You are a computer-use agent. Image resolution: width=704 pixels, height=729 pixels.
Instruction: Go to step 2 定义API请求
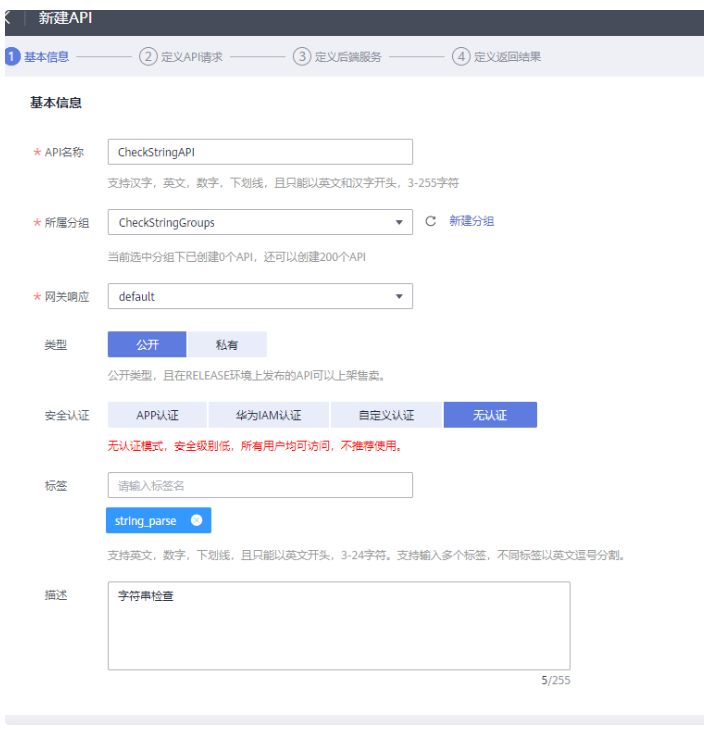coord(181,57)
